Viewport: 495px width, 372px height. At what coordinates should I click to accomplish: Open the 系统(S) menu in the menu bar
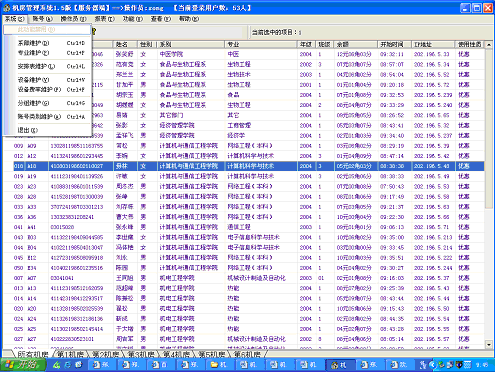tap(14, 19)
